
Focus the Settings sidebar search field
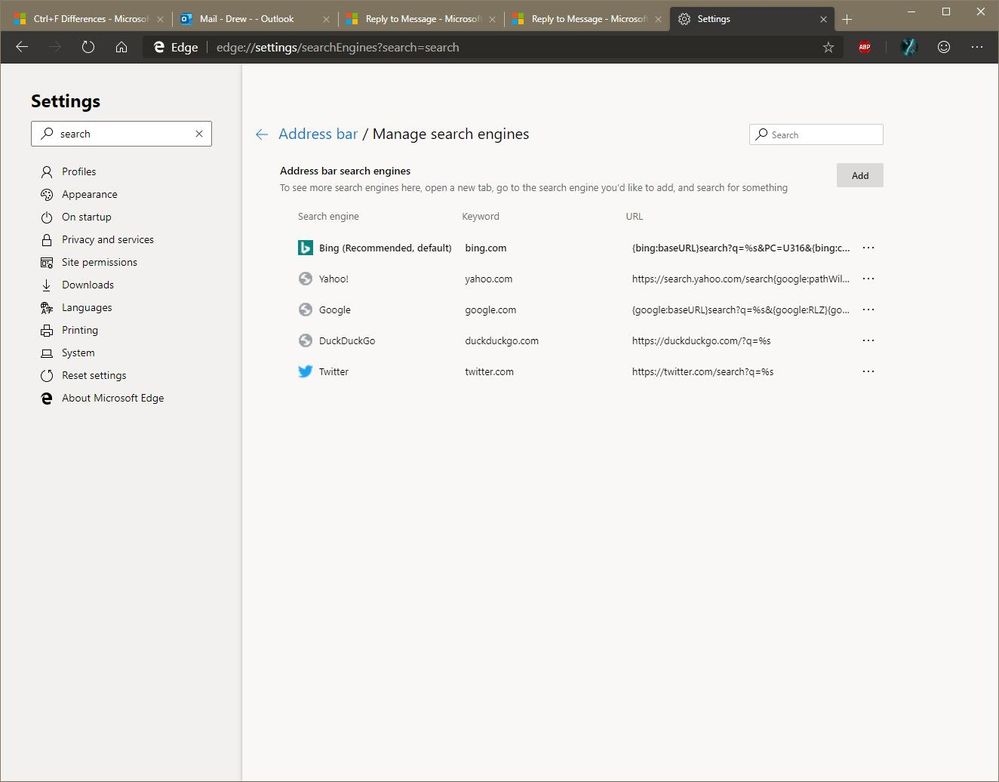121,134
